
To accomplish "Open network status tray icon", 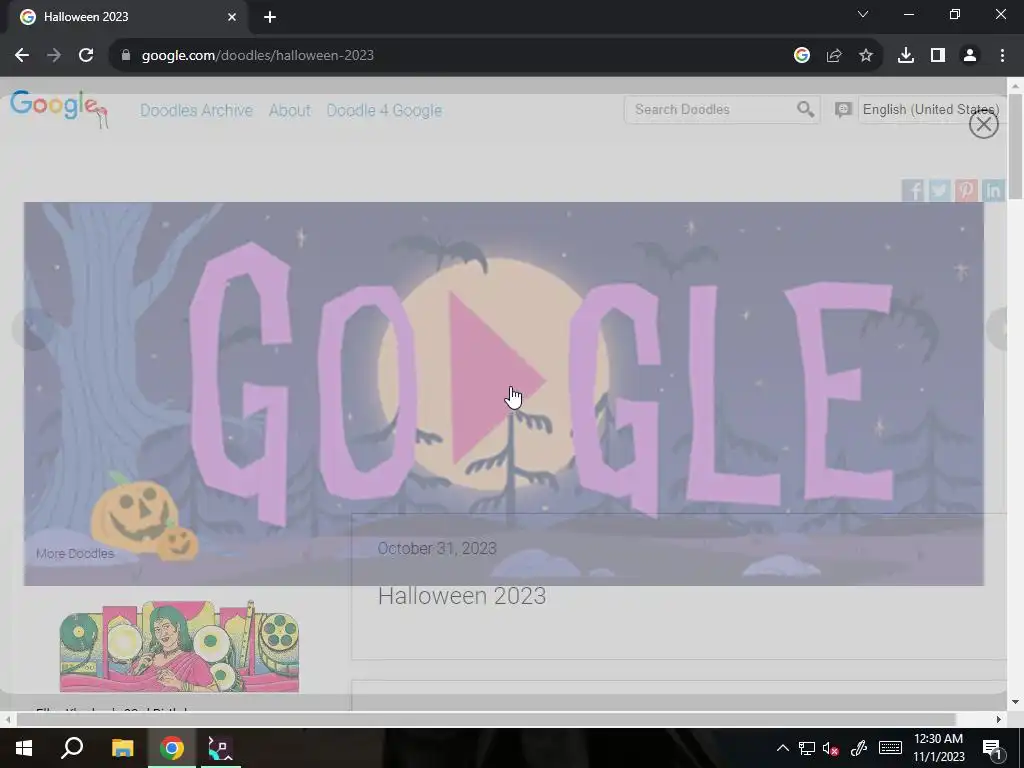I will click(x=807, y=748).
